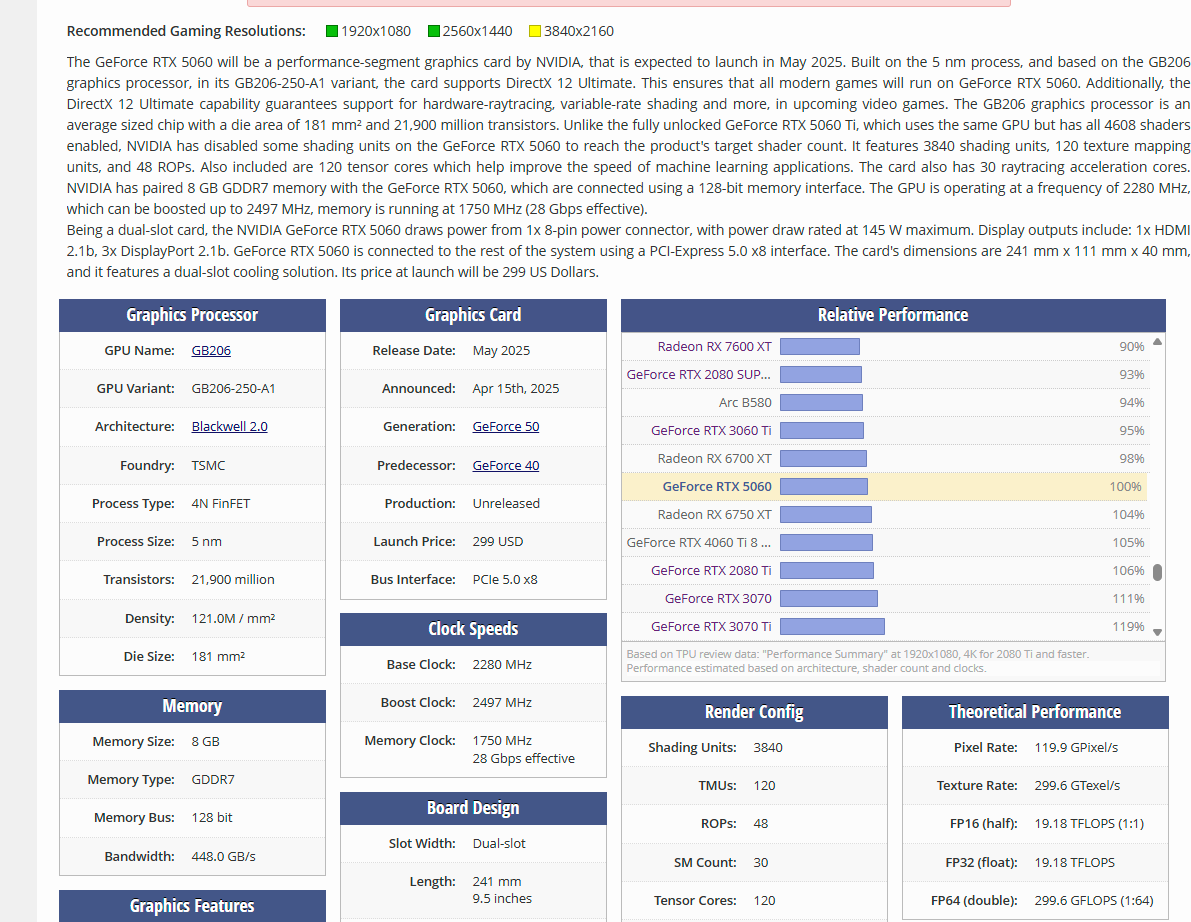Viewport: 1191px width, 922px height.
Task: Open GeForce RTX 2080 SUPER performance entry
Action: (698, 374)
